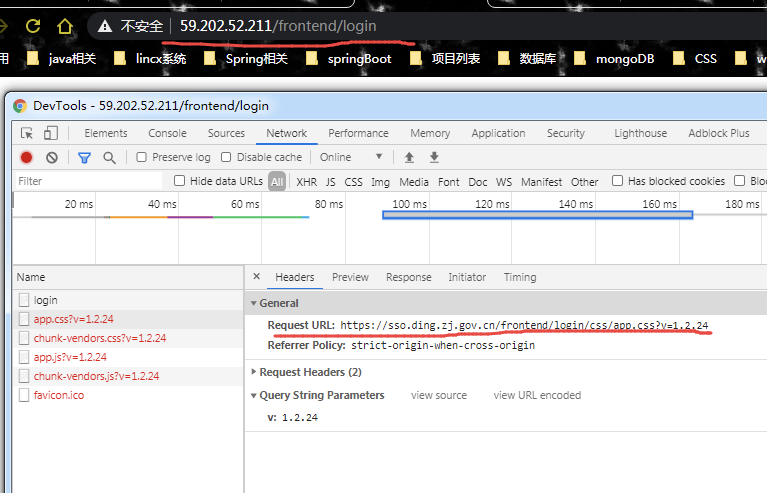
Task: Click the view source link
Action: tap(438, 395)
